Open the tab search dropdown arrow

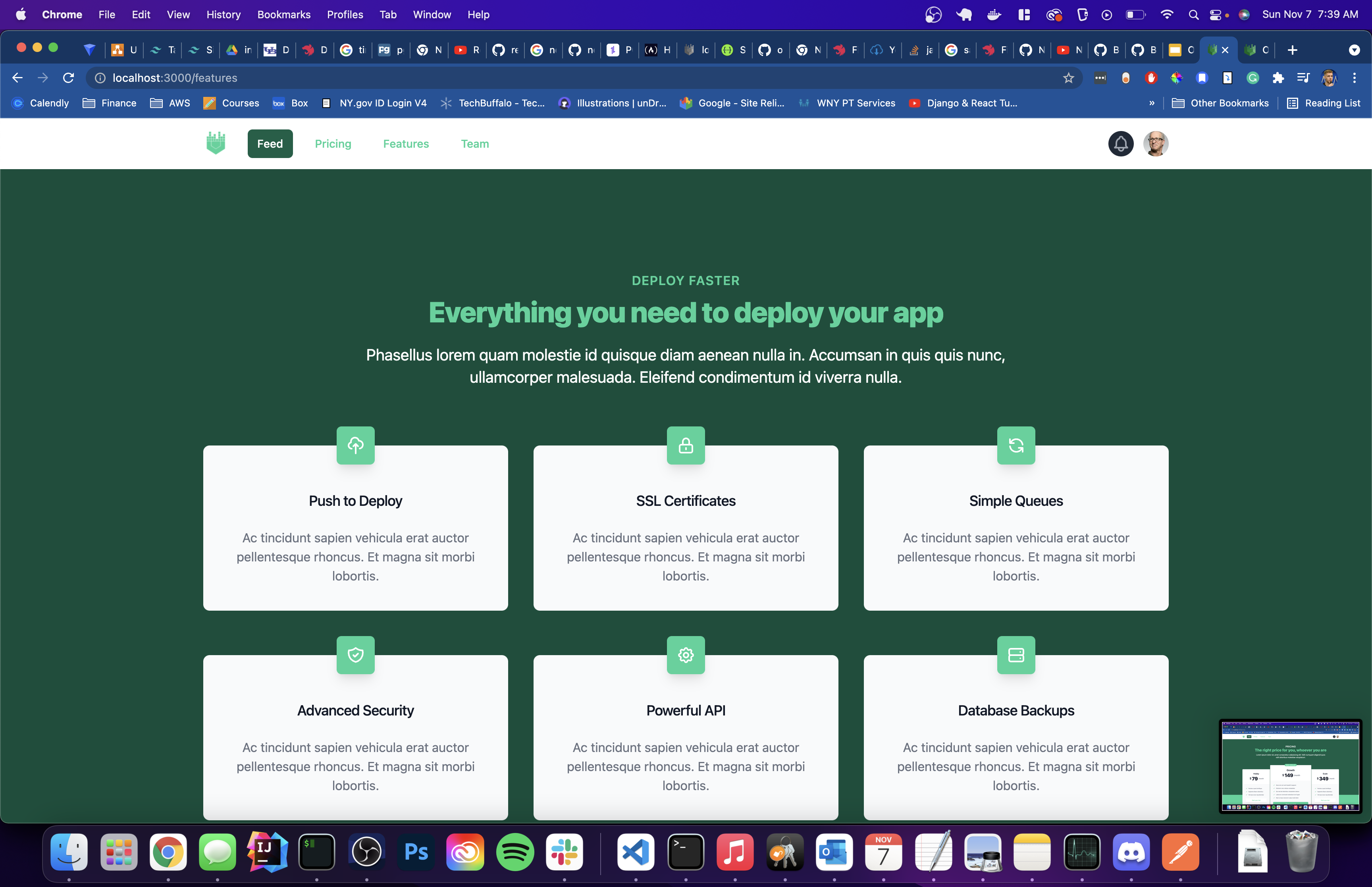coord(1354,50)
